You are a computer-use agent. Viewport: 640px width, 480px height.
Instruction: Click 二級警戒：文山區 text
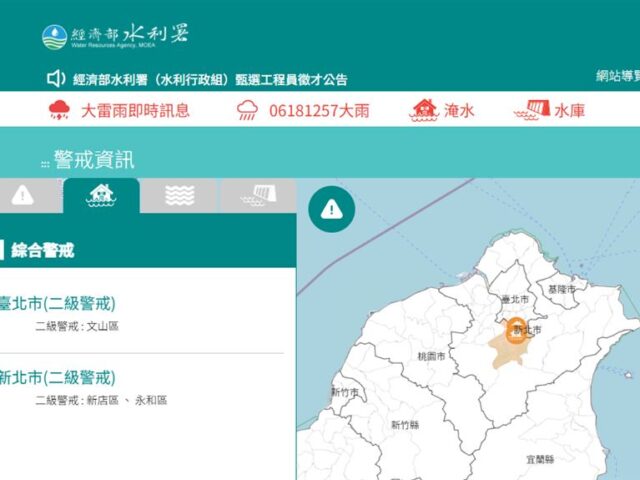tap(77, 326)
